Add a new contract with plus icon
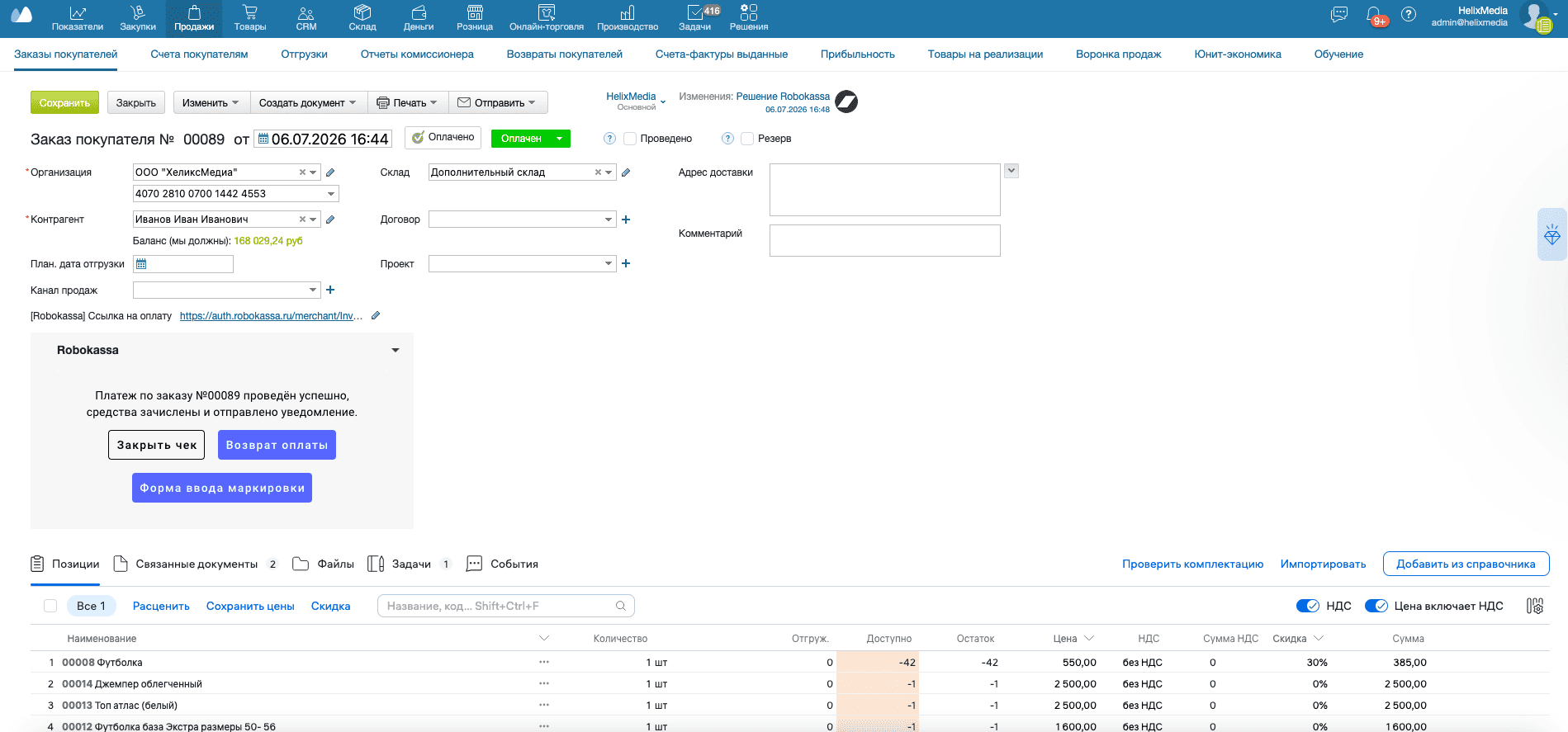This screenshot has height=732, width=1568. 626,220
